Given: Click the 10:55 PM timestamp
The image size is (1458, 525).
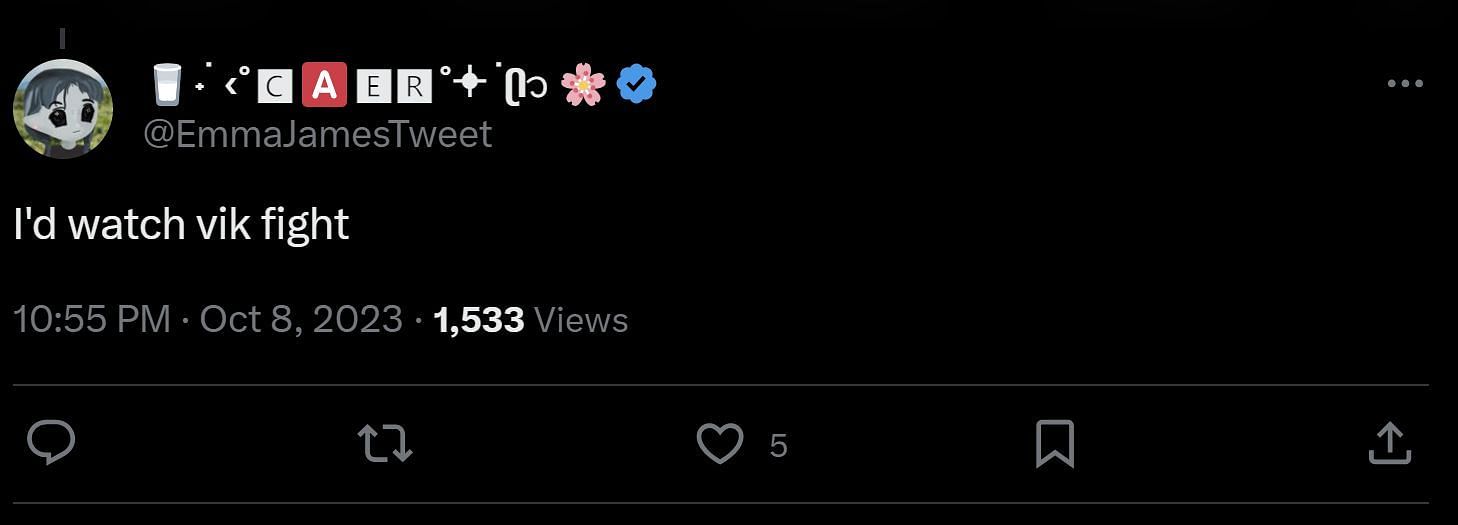Looking at the screenshot, I should [x=91, y=320].
